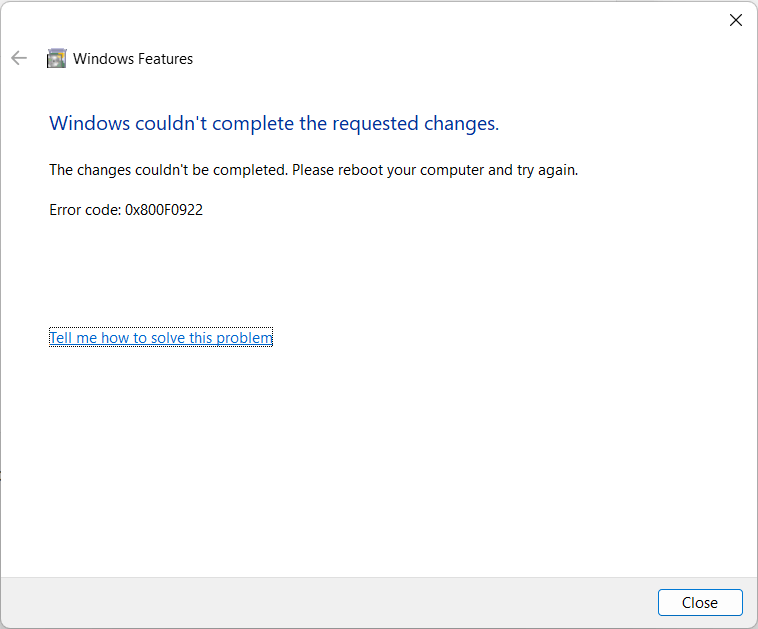The width and height of the screenshot is (758, 629).
Task: Click the empty space between error code and link
Action: pyautogui.click(x=300, y=272)
